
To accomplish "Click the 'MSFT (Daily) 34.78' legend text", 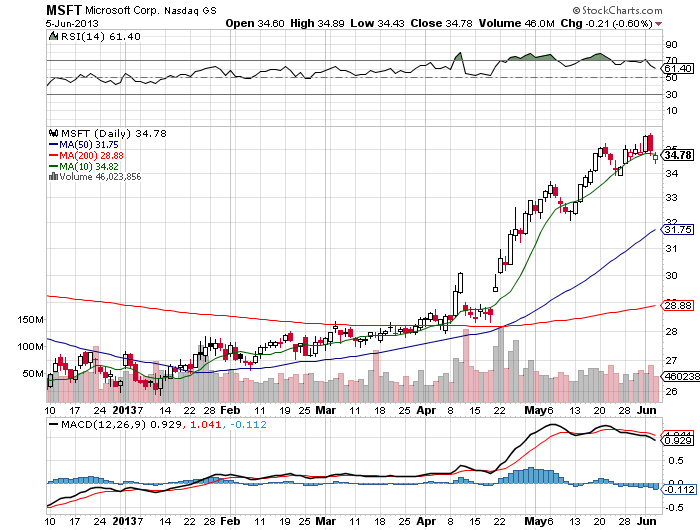I will [x=113, y=133].
